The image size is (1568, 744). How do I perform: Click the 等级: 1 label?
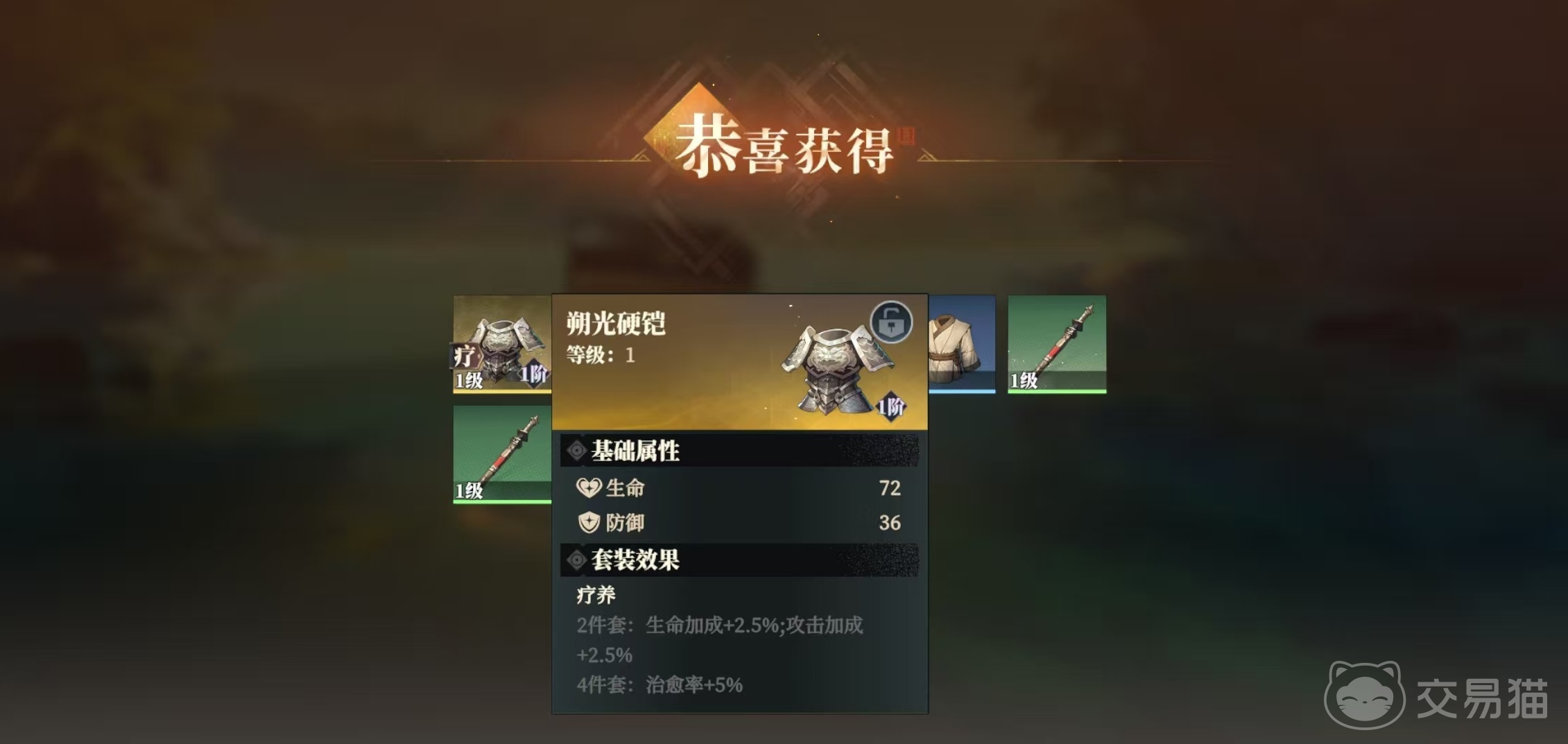point(601,356)
